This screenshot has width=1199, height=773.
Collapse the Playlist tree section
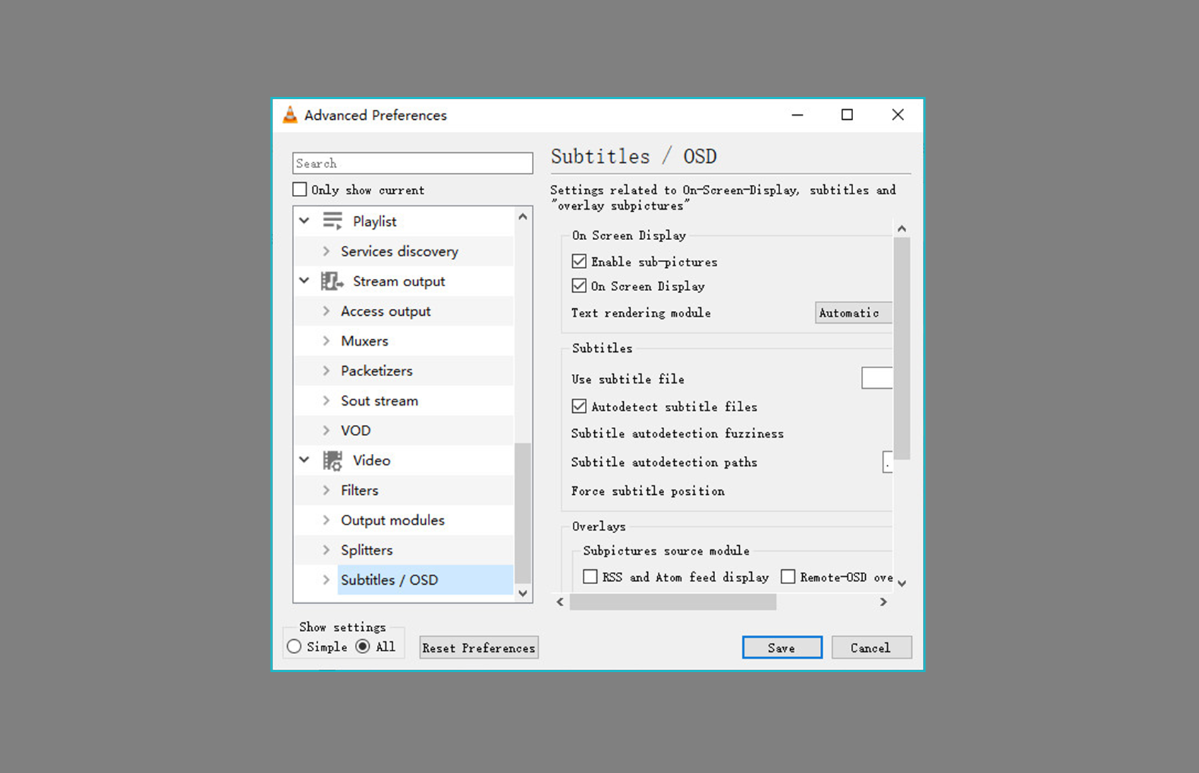304,221
